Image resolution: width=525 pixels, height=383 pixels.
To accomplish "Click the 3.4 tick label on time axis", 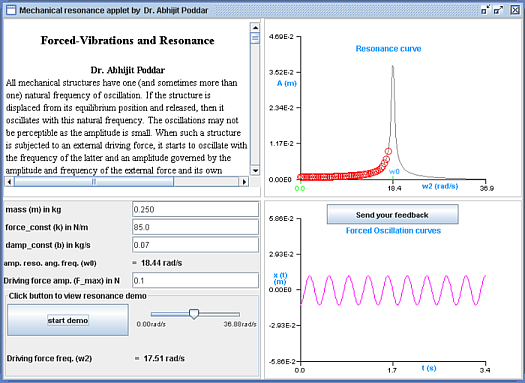I will pyautogui.click(x=485, y=370).
